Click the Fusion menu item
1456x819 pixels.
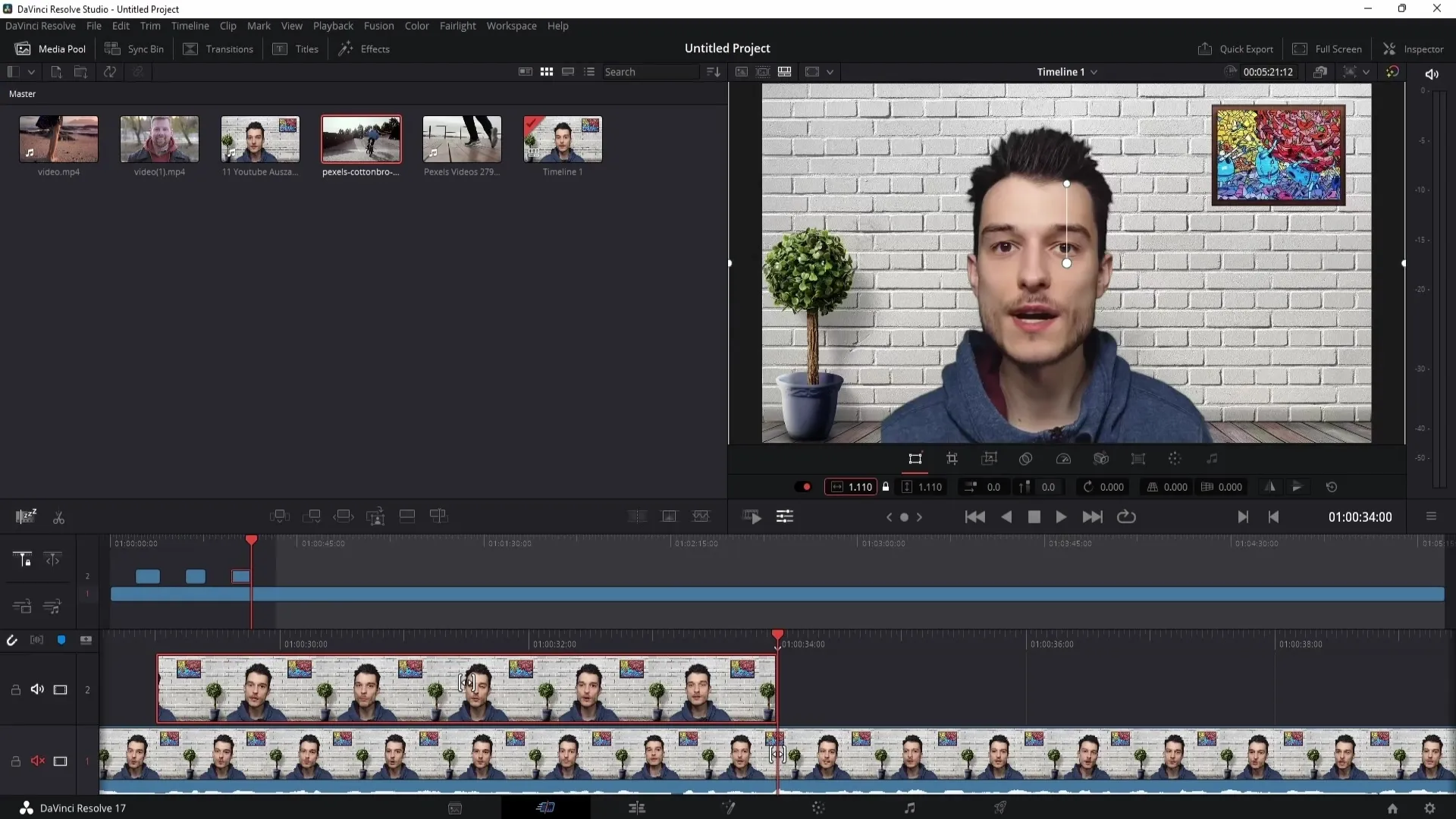[378, 25]
